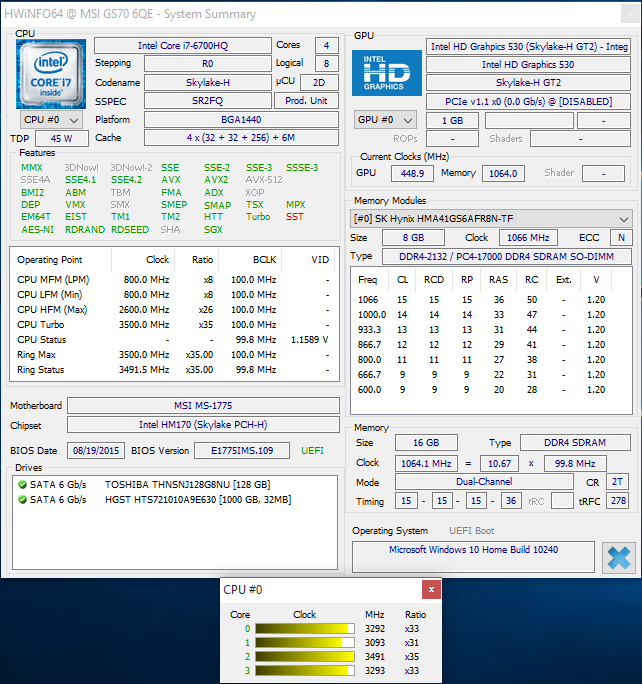The height and width of the screenshot is (684, 642).
Task: Click the TOSHIBA SATA drive status icon
Action: click(22, 485)
